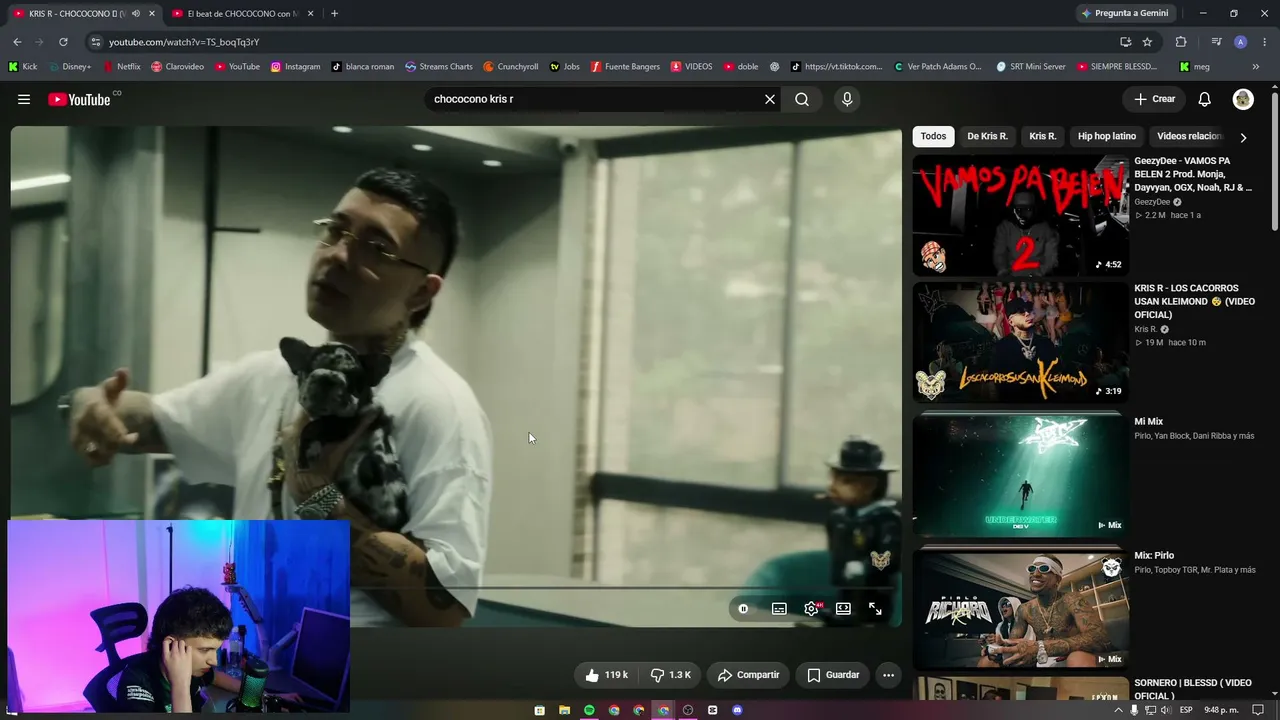
Task: Open more actions three-dot menu
Action: click(x=888, y=675)
